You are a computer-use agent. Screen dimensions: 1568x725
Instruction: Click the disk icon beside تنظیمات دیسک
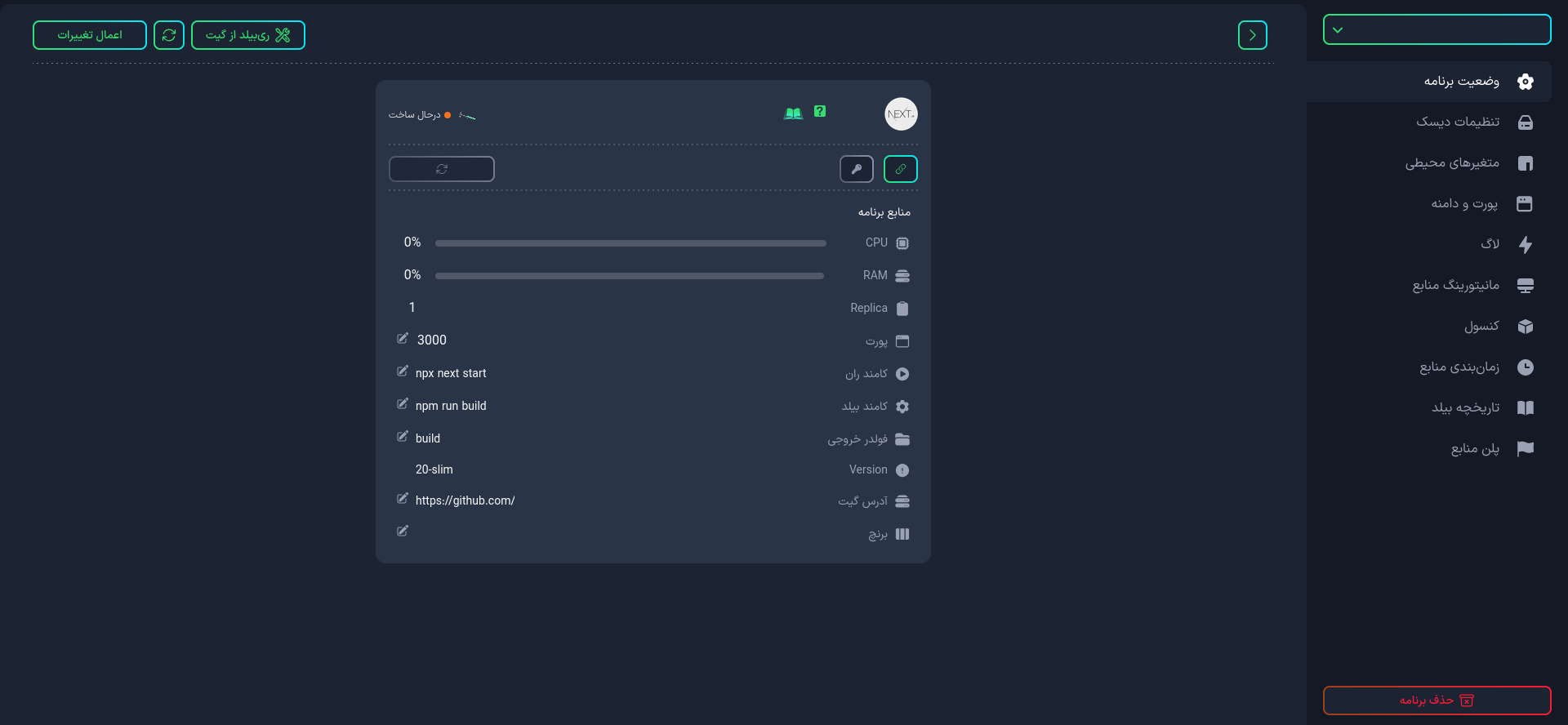1525,122
